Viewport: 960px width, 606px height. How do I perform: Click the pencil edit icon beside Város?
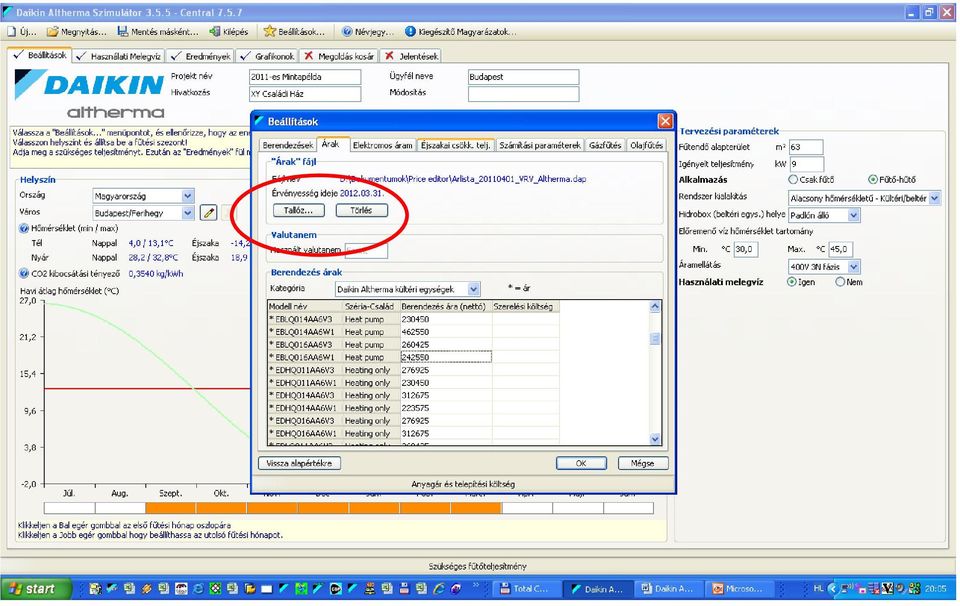coord(209,213)
